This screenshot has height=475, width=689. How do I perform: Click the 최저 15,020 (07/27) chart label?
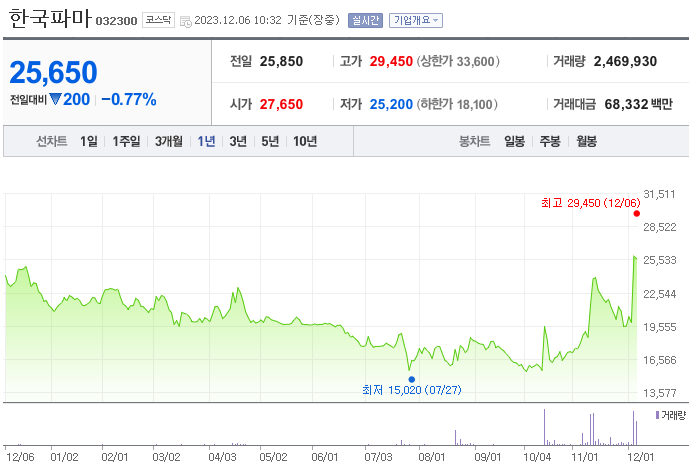tap(412, 390)
